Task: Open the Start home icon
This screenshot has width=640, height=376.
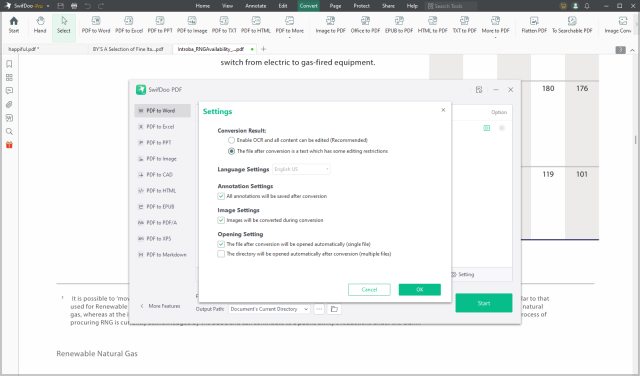Action: point(14,25)
